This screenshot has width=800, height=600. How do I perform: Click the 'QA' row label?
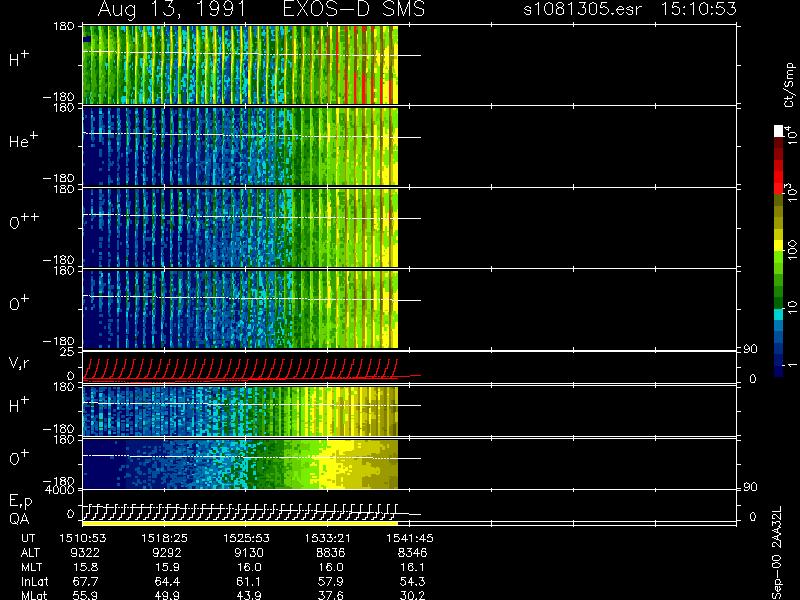[19, 519]
